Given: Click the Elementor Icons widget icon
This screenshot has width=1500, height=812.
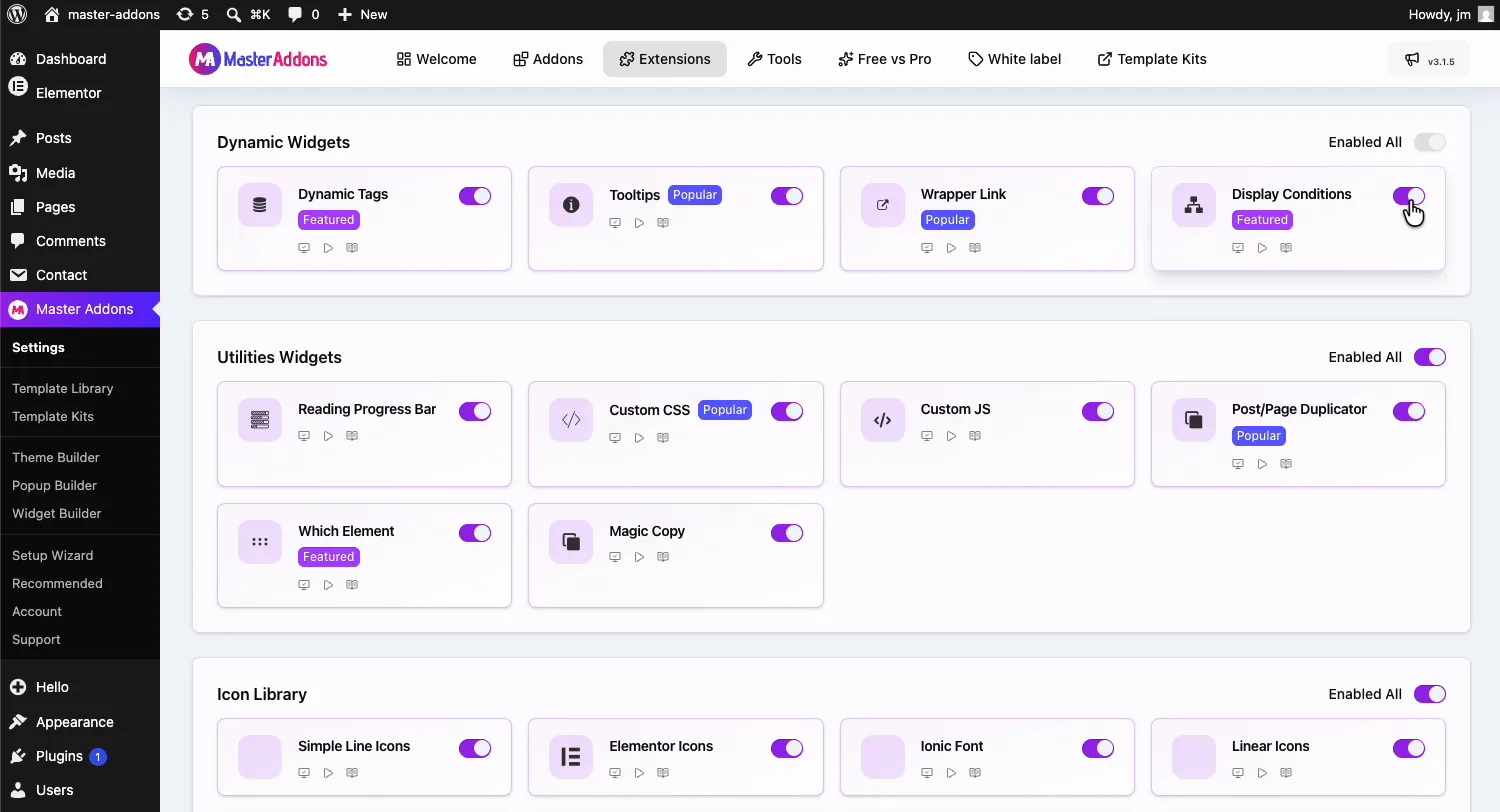Looking at the screenshot, I should [571, 757].
